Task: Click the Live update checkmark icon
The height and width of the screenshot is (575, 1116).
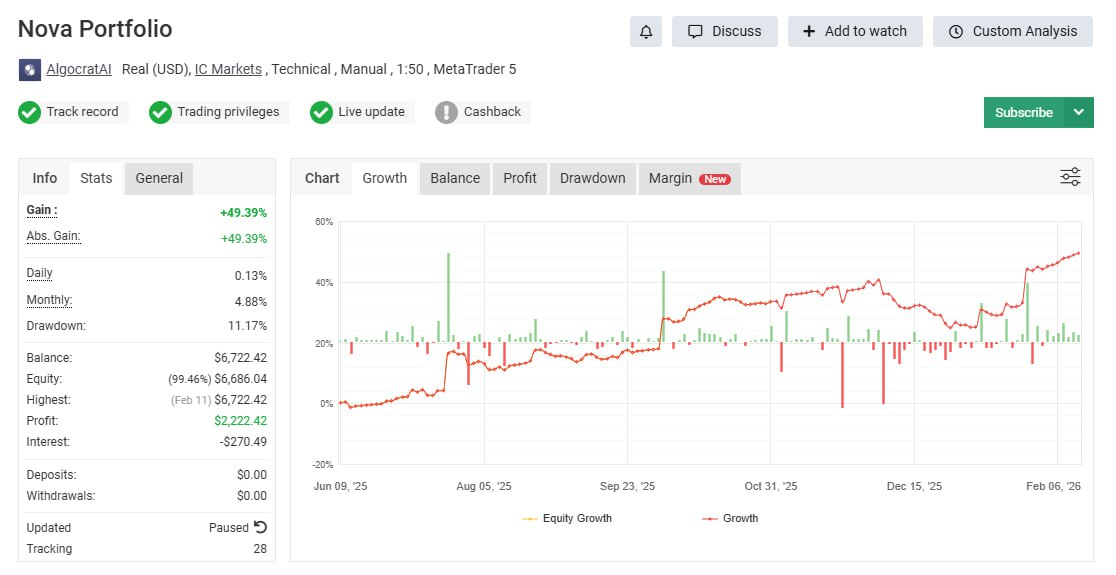Action: pos(321,112)
